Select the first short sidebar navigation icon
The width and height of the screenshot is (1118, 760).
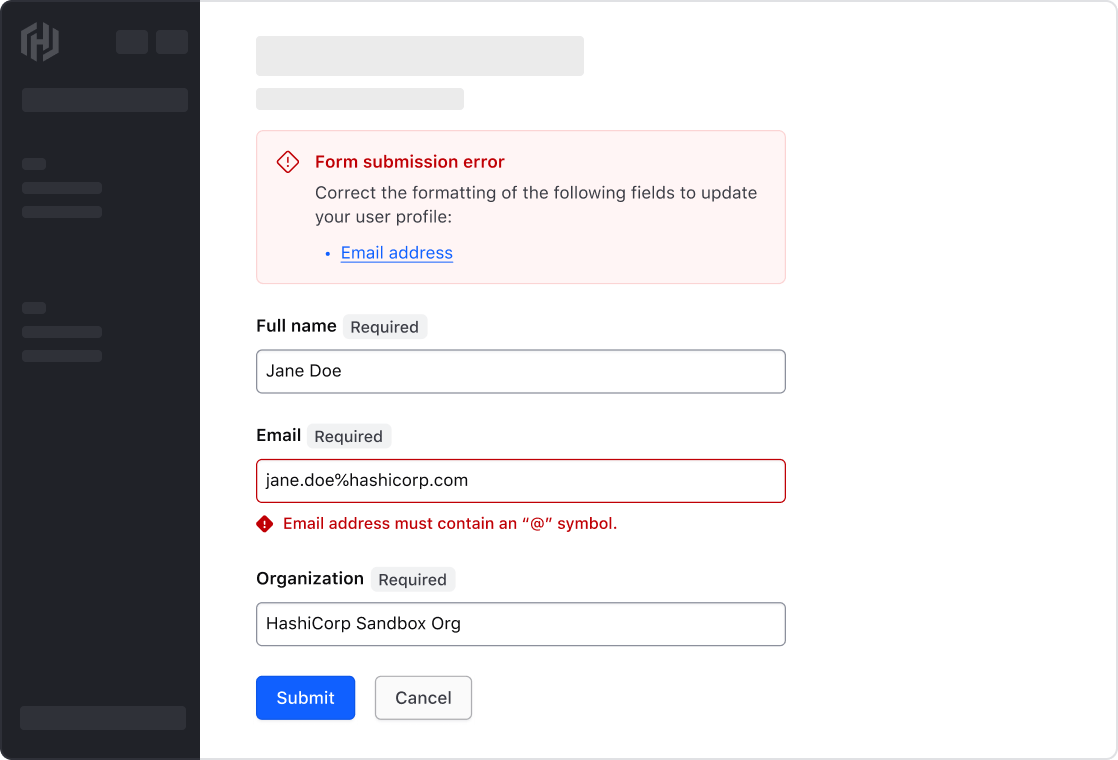35,164
